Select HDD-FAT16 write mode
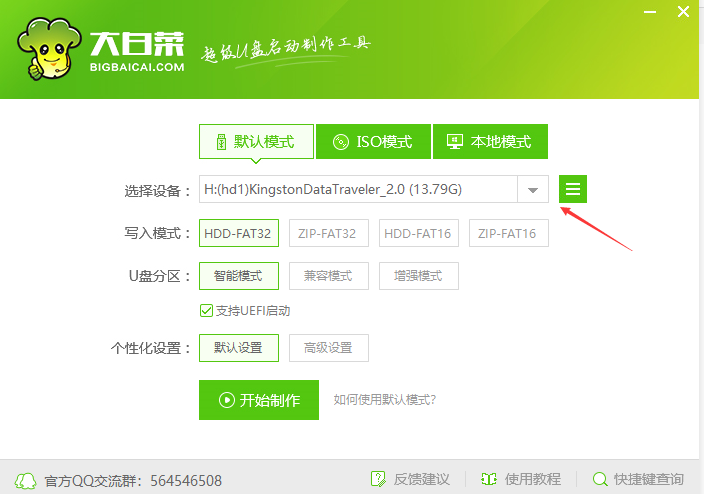This screenshot has width=704, height=494. 419,233
